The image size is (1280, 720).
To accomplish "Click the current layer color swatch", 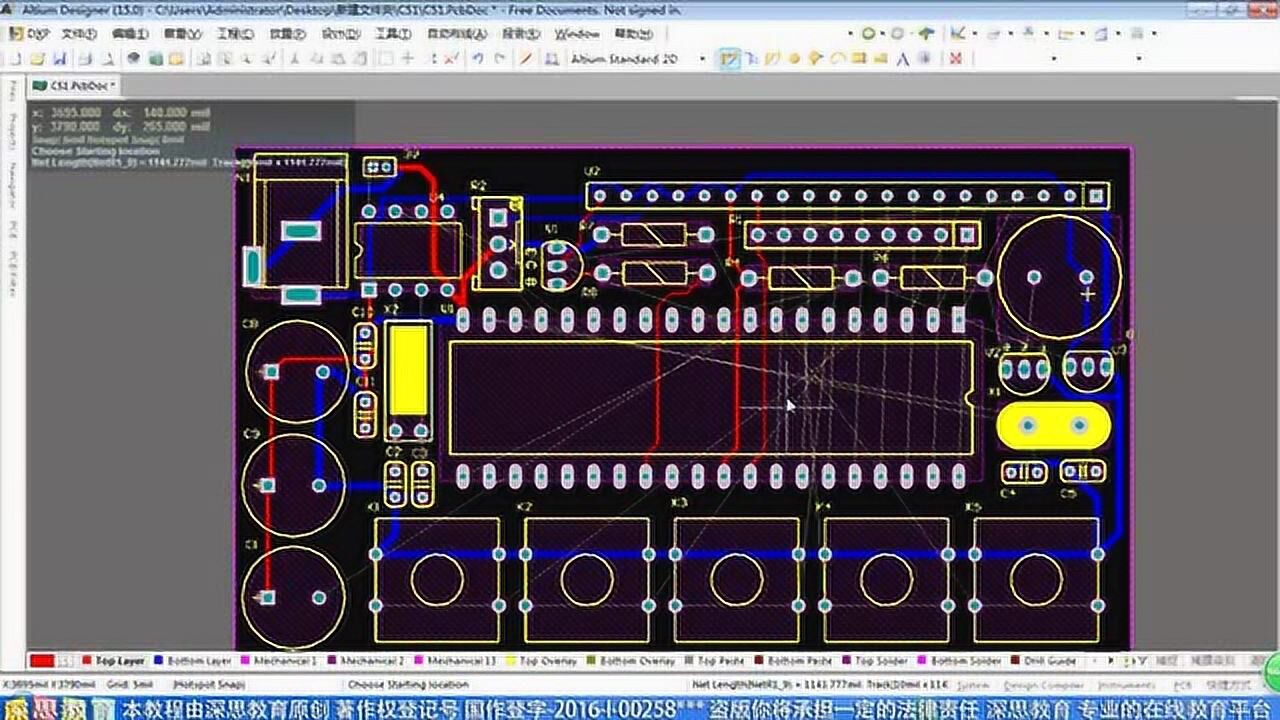I will click(42, 659).
